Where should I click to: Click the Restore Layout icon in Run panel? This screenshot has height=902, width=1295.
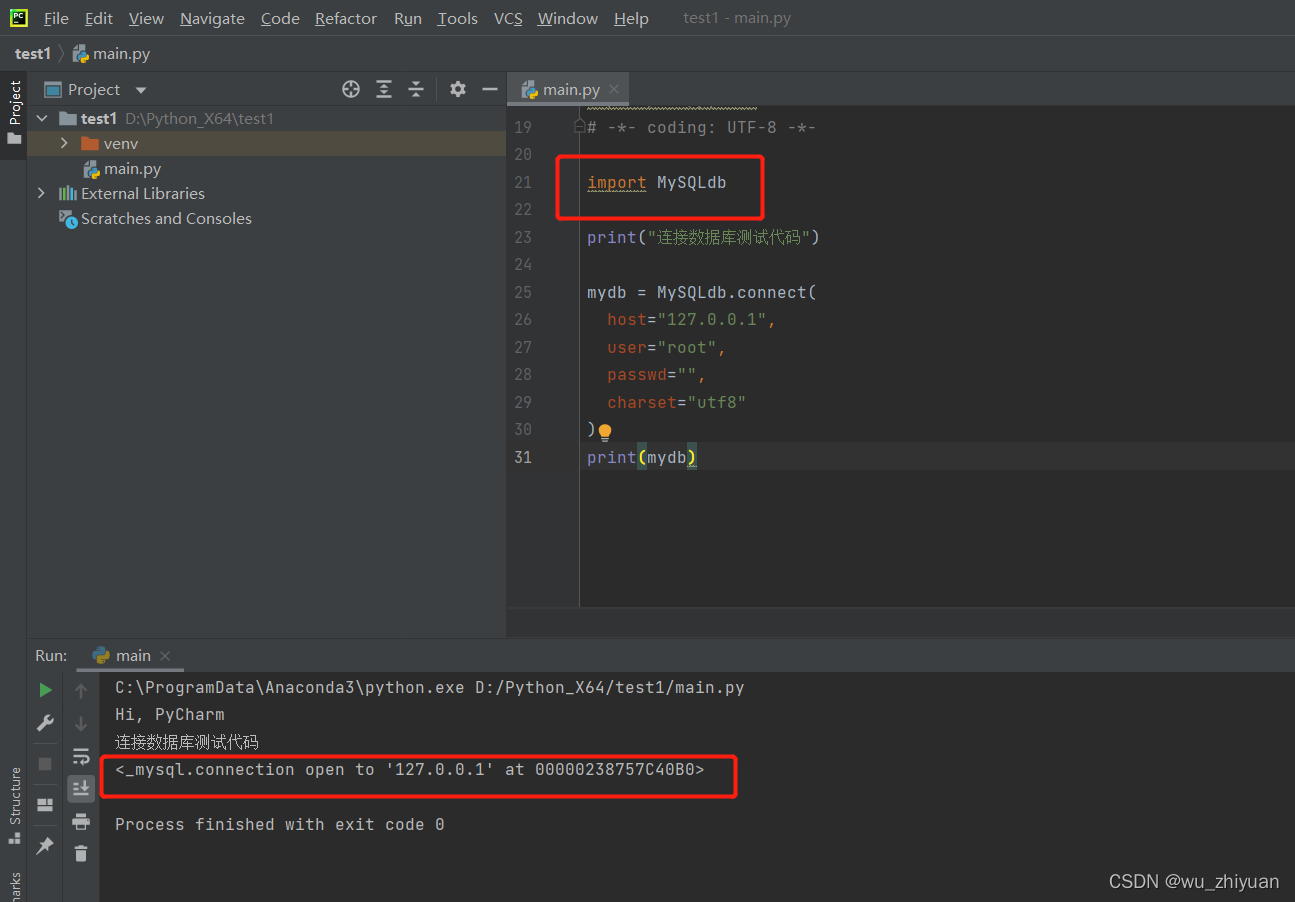pyautogui.click(x=45, y=804)
